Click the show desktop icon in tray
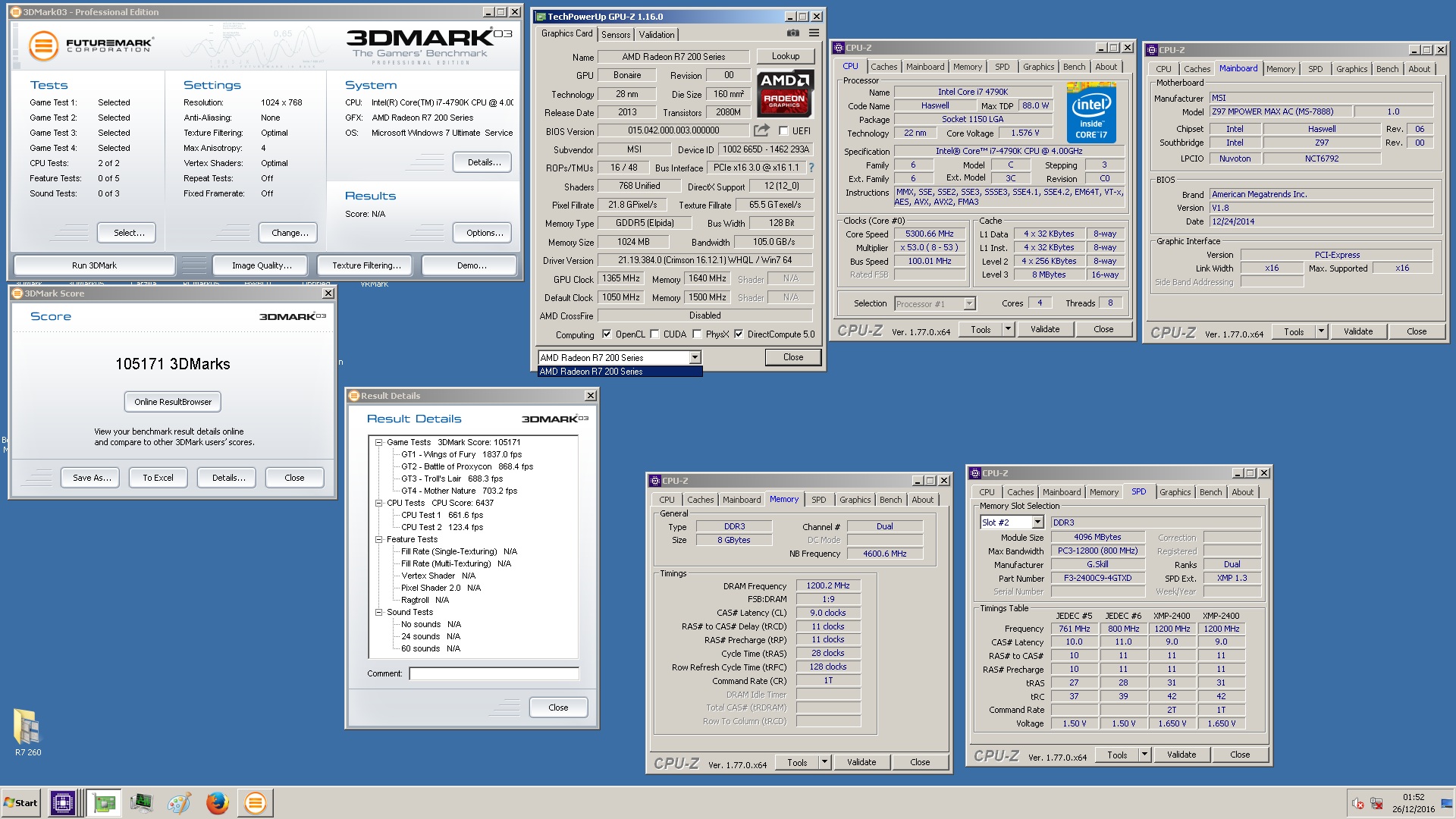 pyautogui.click(x=1448, y=803)
